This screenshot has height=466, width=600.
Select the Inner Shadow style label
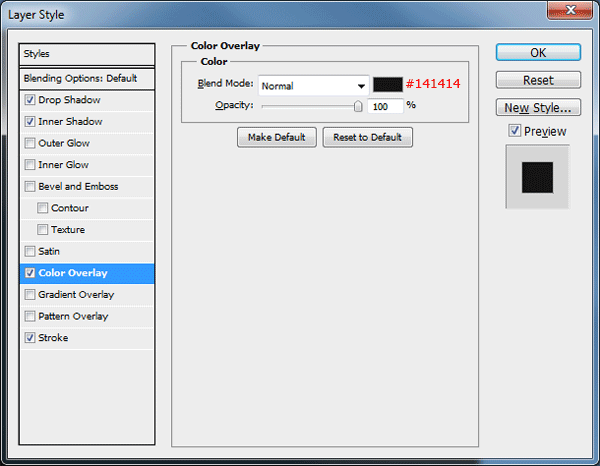[x=70, y=122]
